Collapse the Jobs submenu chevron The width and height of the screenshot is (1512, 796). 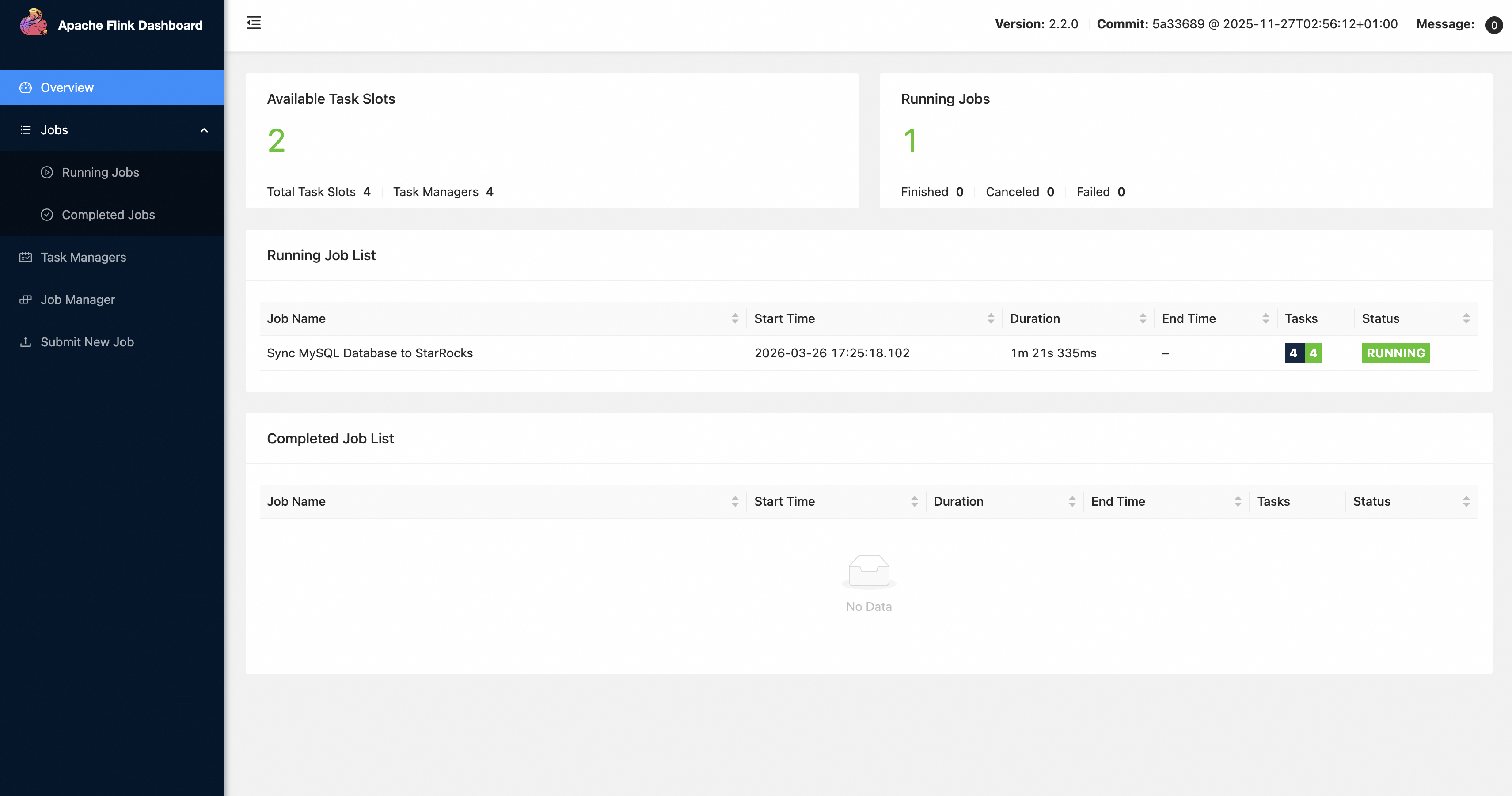[204, 130]
